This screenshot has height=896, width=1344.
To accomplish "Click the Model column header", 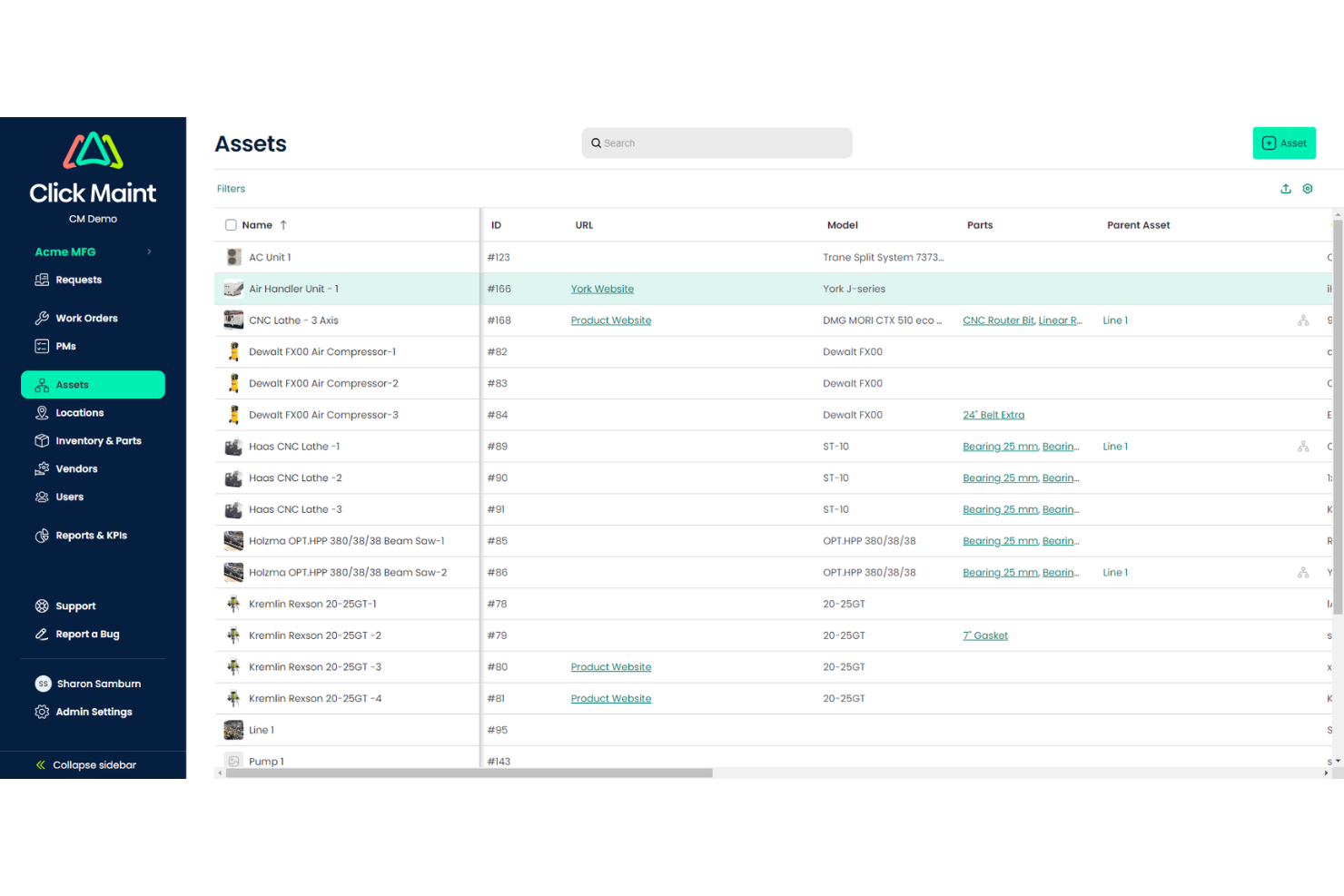I will point(843,225).
